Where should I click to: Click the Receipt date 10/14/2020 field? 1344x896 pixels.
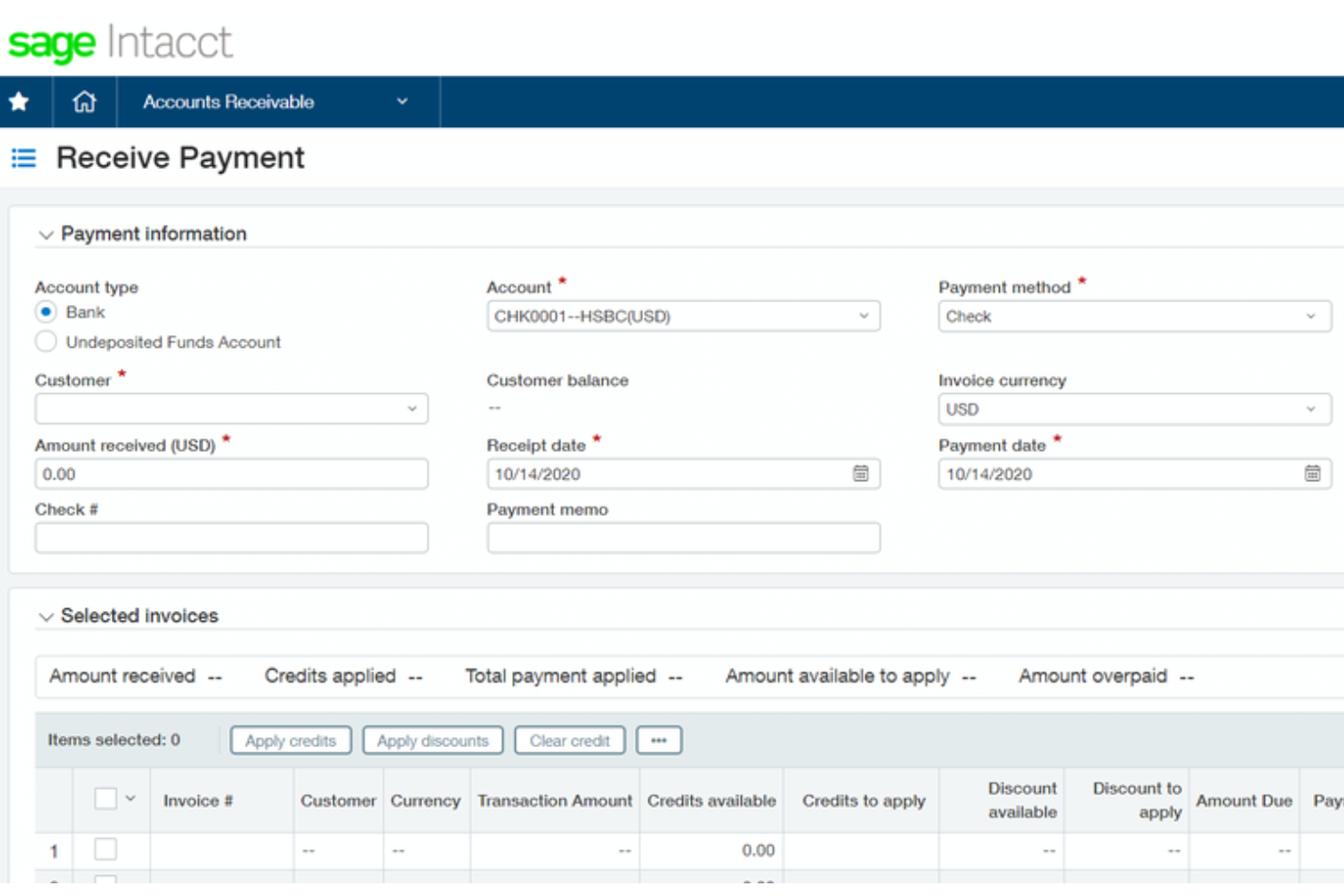point(684,474)
